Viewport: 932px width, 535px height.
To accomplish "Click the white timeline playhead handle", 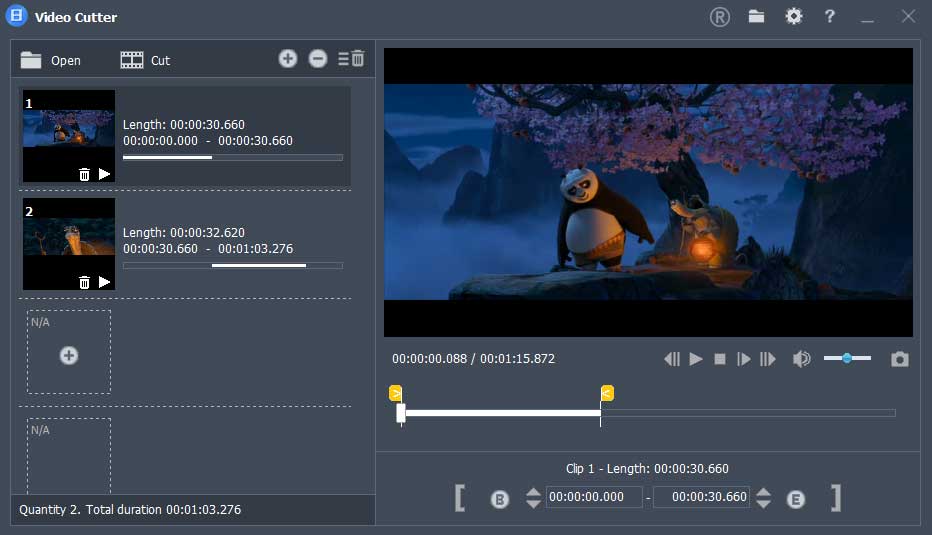I will tap(401, 413).
